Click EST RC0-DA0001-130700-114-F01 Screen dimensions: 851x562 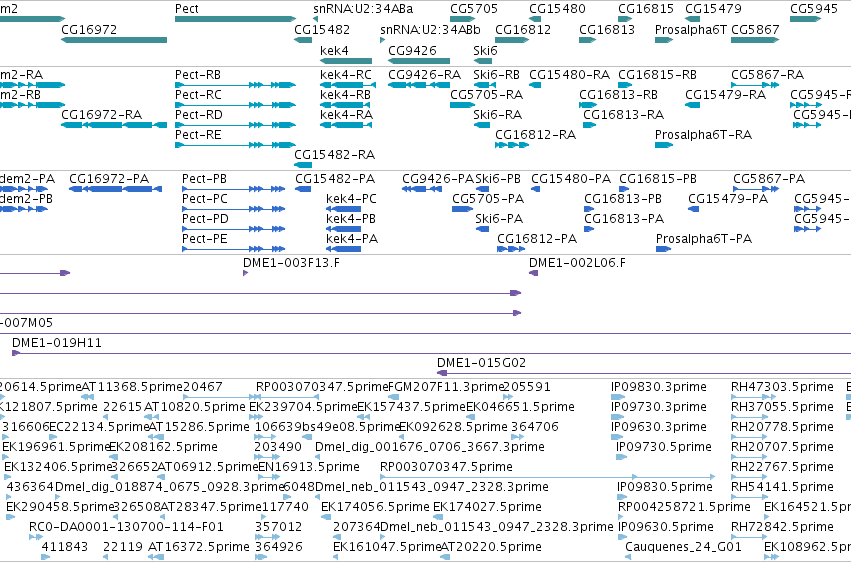(x=36, y=537)
